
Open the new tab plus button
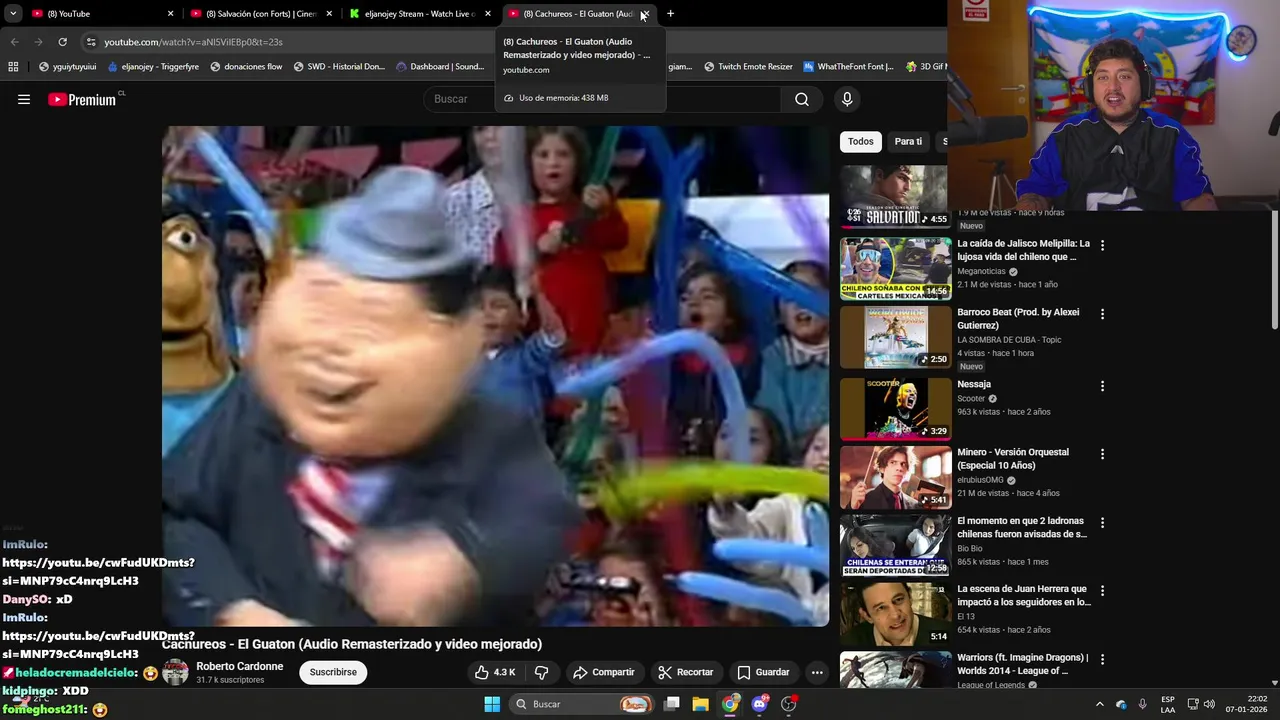670,14
